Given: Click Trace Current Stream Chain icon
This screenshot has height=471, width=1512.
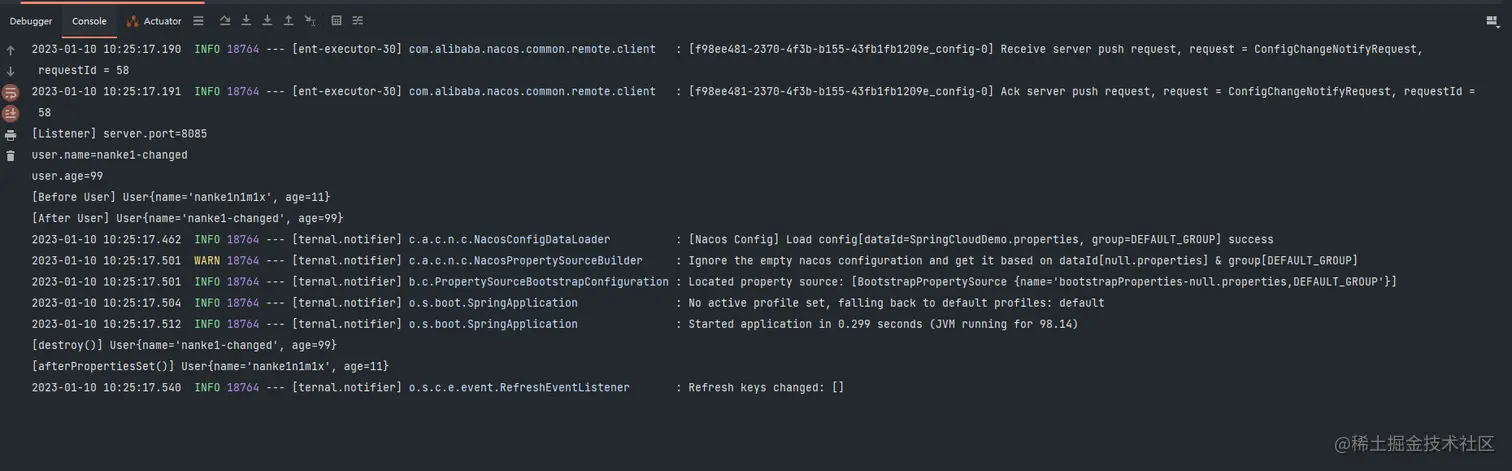Looking at the screenshot, I should pyautogui.click(x=357, y=21).
